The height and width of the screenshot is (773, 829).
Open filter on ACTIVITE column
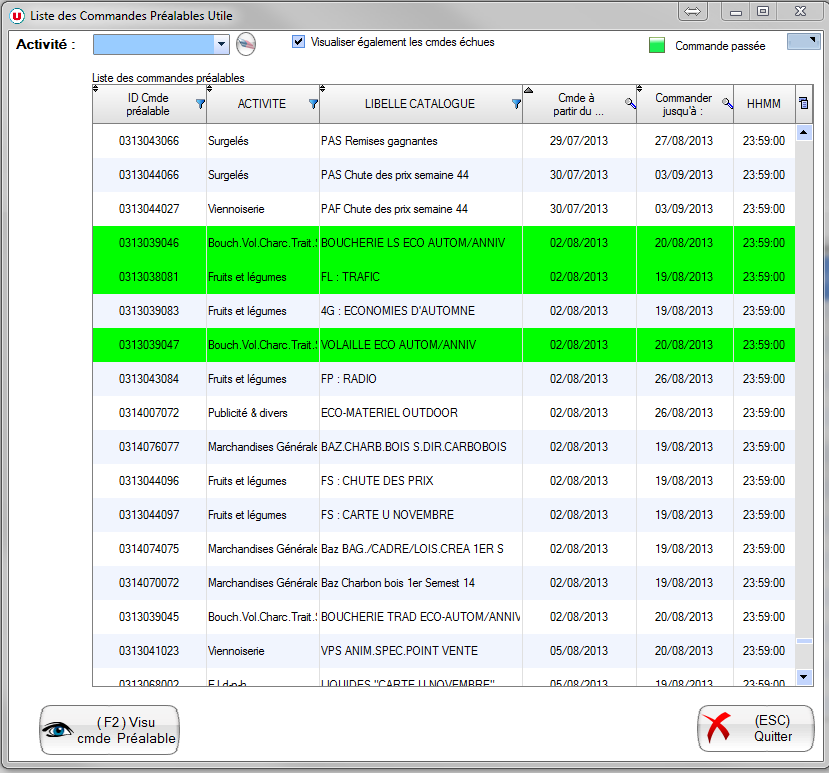pos(313,104)
